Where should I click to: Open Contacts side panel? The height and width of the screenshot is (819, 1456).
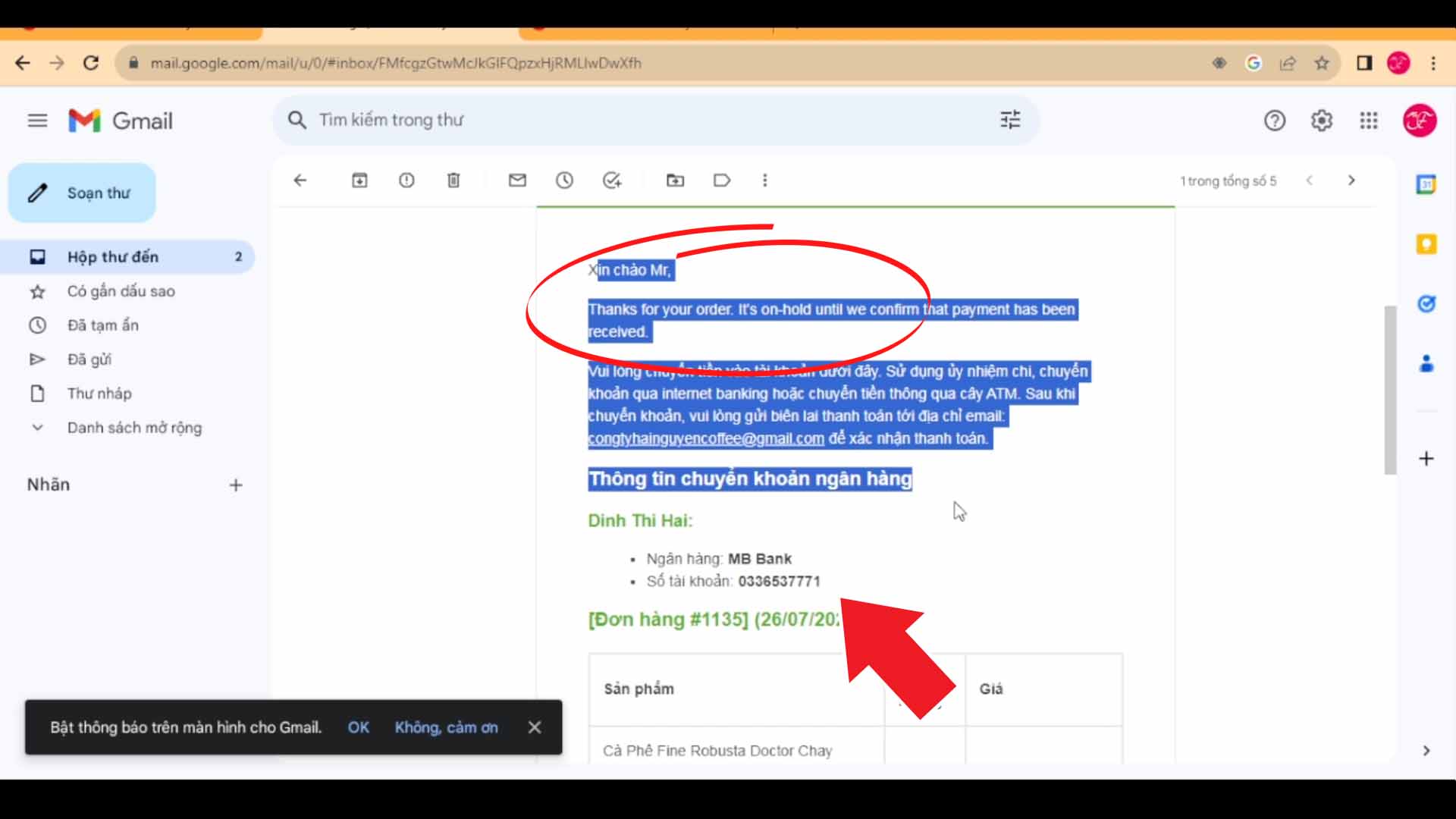(1426, 364)
